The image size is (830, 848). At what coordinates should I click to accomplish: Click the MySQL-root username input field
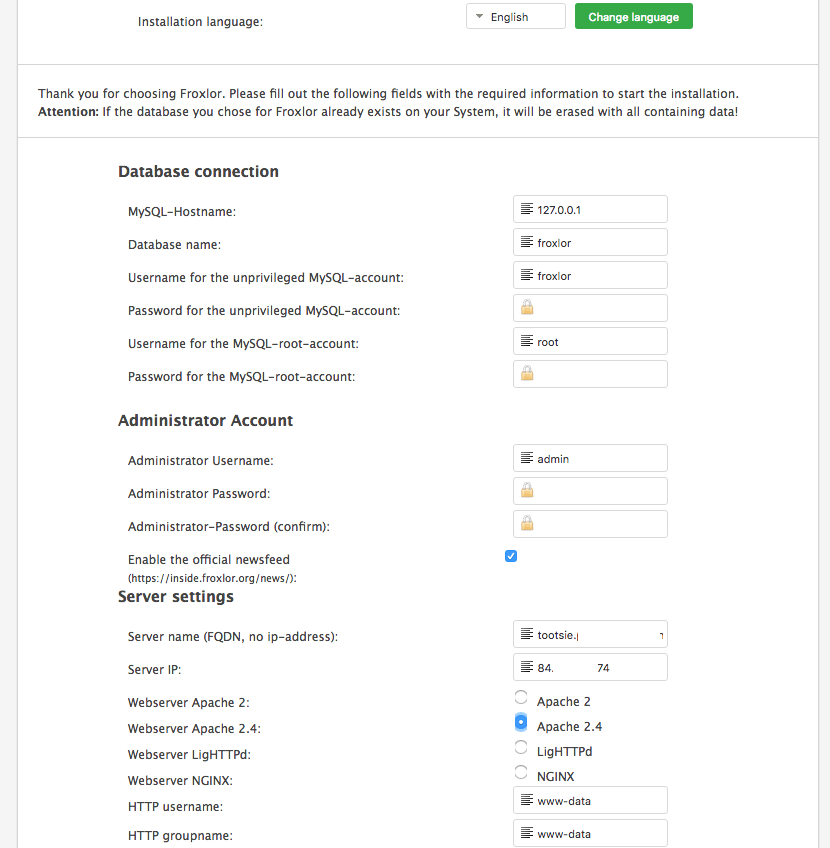(600, 341)
